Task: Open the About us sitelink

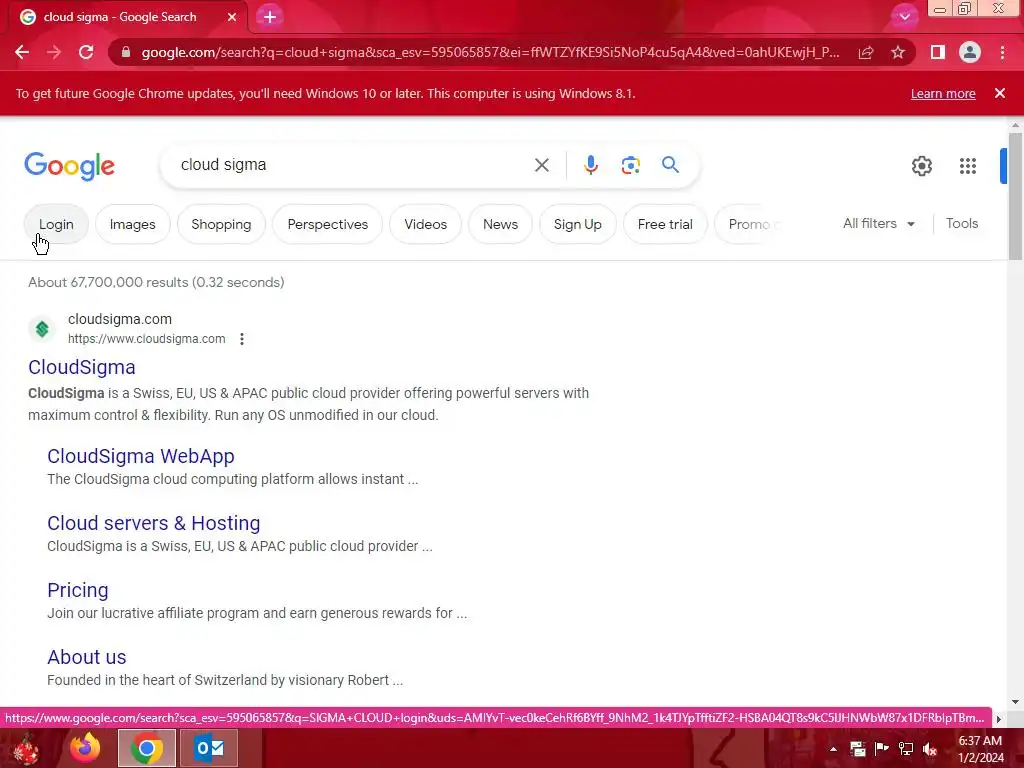Action: coord(87,657)
